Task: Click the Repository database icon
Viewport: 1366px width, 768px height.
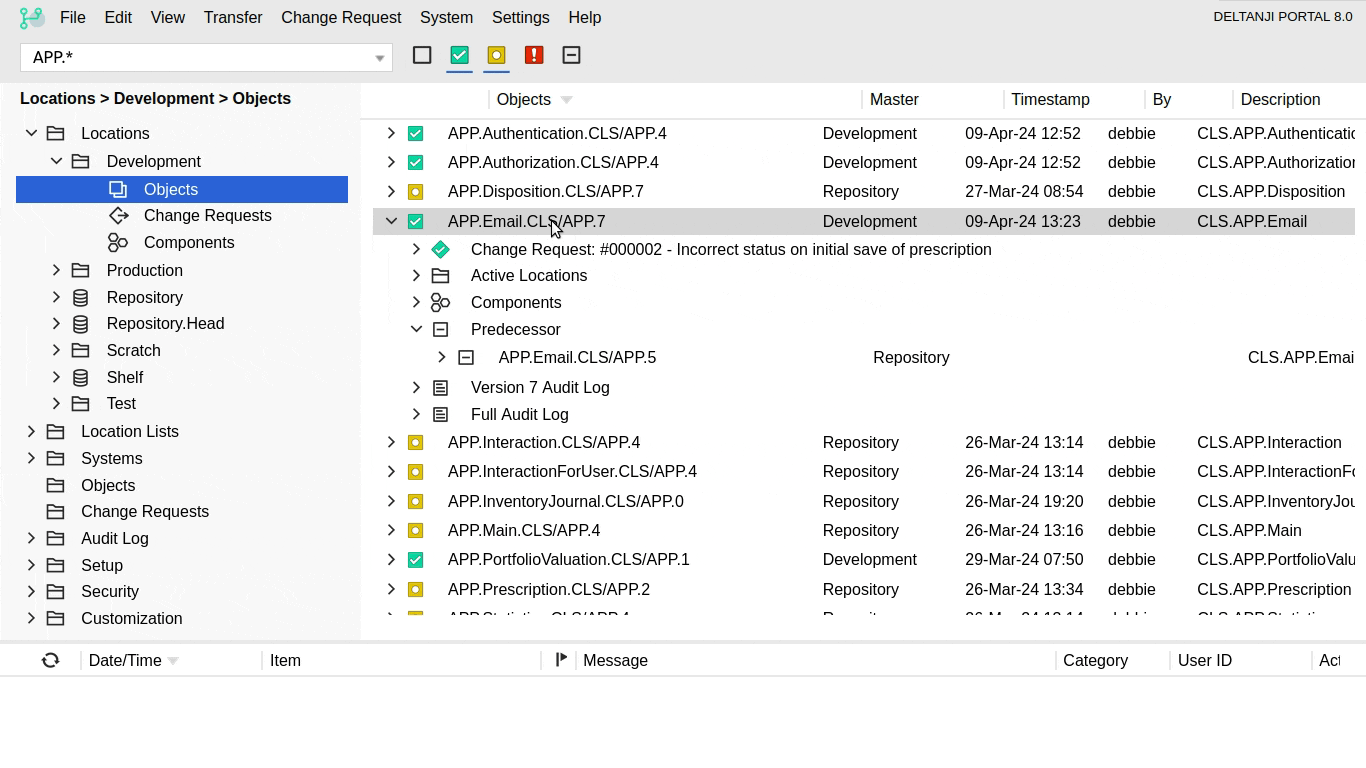Action: point(81,297)
